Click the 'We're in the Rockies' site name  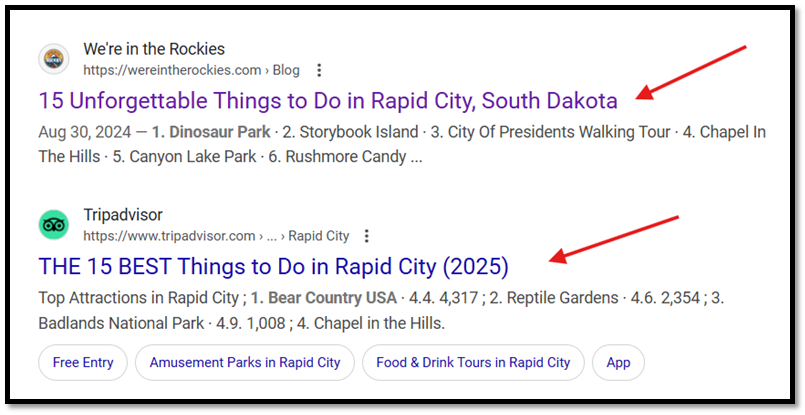154,49
